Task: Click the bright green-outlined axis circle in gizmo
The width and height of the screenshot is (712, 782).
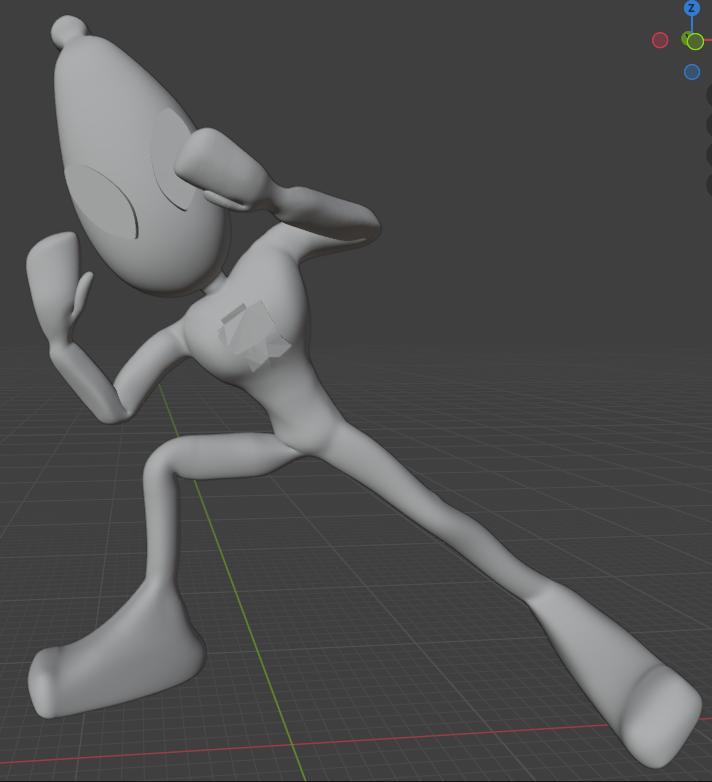Action: tap(695, 41)
